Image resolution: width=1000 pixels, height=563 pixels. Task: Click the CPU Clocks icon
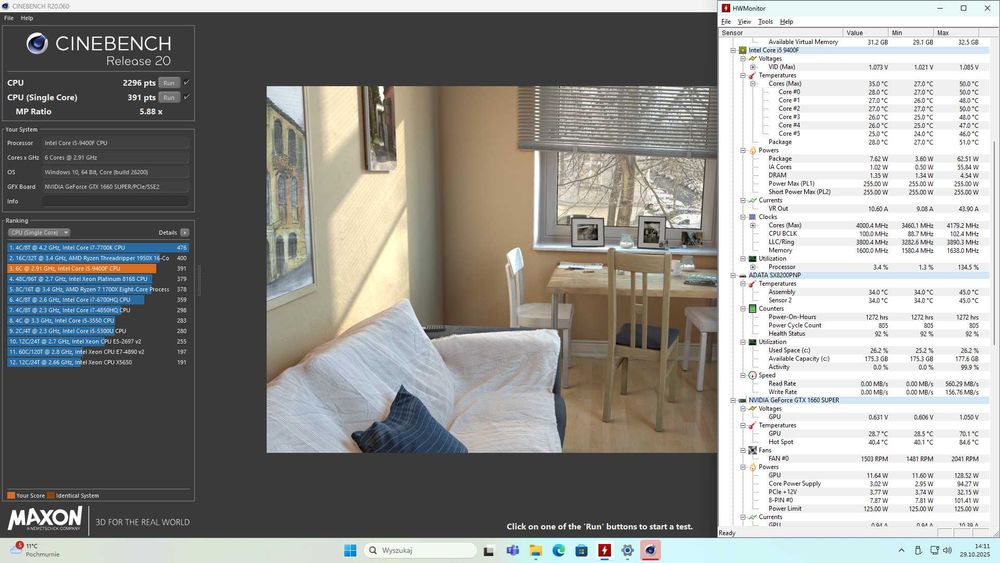(753, 217)
